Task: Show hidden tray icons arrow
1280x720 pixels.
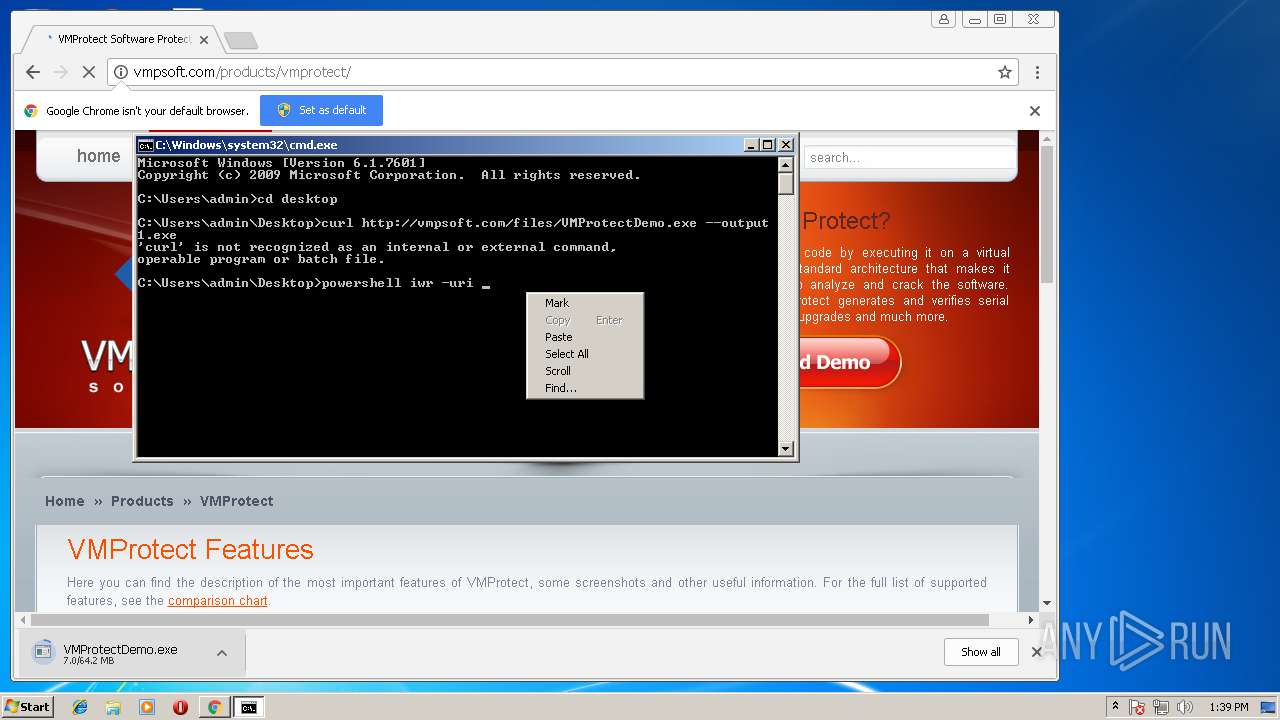Action: tap(1115, 707)
